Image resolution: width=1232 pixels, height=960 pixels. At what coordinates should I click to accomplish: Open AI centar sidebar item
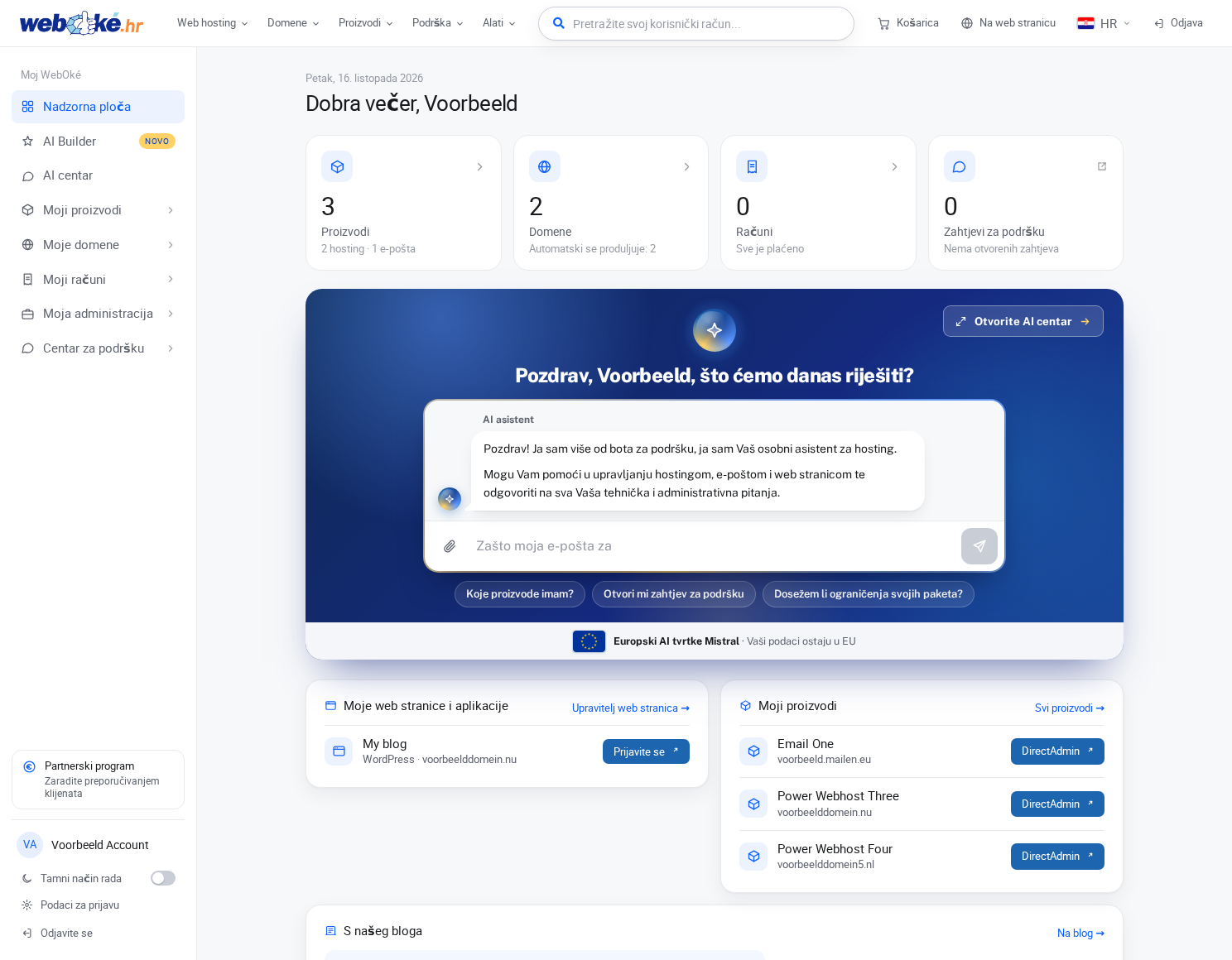coord(98,175)
